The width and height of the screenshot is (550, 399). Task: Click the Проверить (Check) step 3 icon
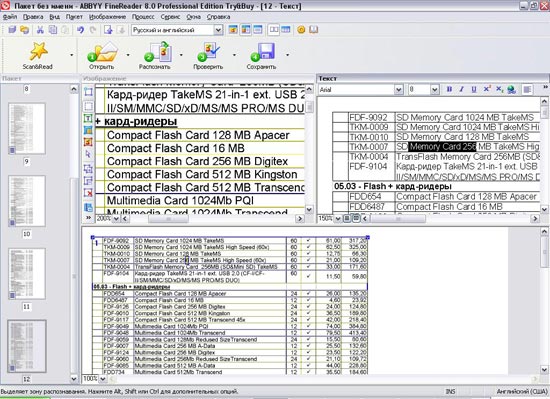[x=208, y=52]
